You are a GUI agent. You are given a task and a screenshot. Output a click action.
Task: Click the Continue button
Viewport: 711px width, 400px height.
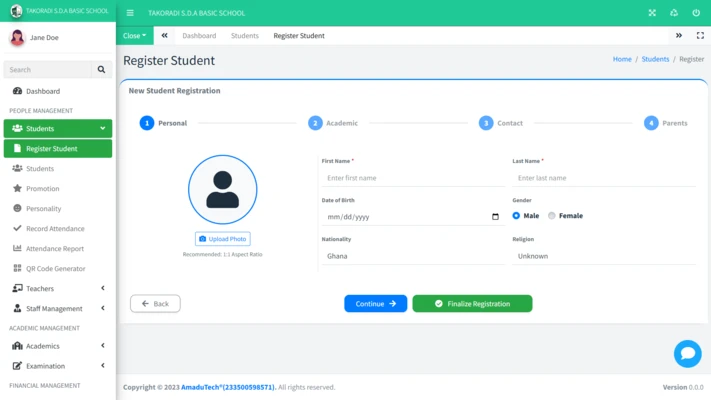point(375,303)
